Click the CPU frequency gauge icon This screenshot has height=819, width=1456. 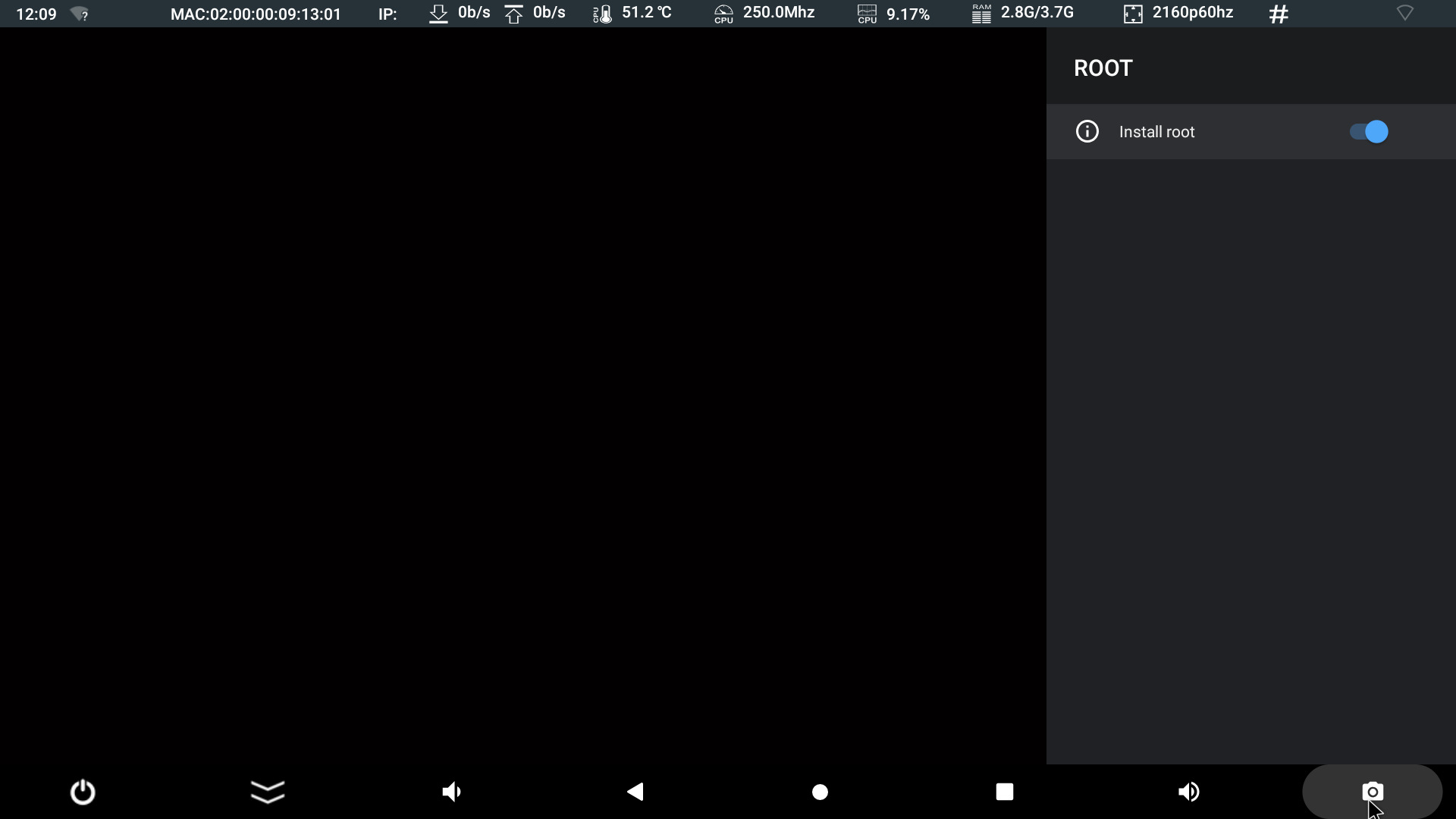[x=723, y=14]
